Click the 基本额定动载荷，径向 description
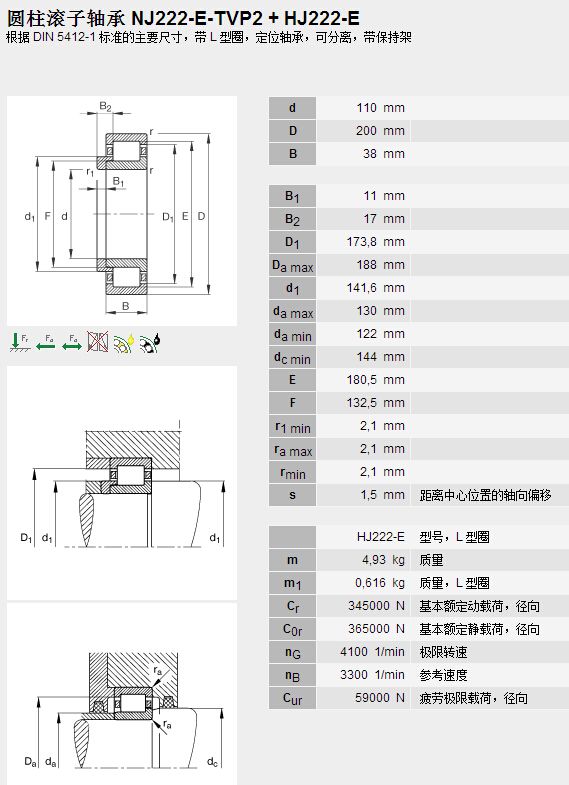The image size is (569, 785). point(479,607)
